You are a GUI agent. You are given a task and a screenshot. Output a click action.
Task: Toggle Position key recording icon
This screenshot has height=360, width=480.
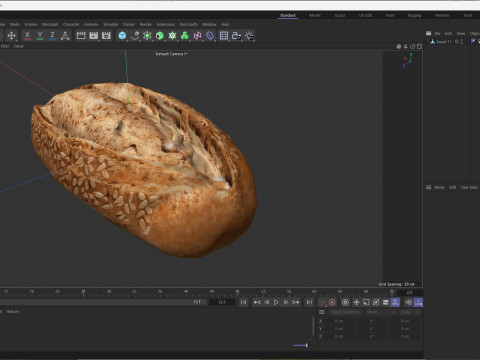pyautogui.click(x=356, y=302)
